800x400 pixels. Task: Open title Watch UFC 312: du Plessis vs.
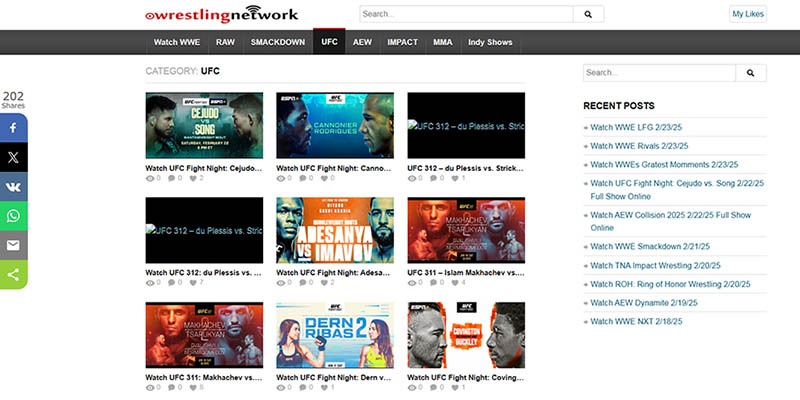204,273
